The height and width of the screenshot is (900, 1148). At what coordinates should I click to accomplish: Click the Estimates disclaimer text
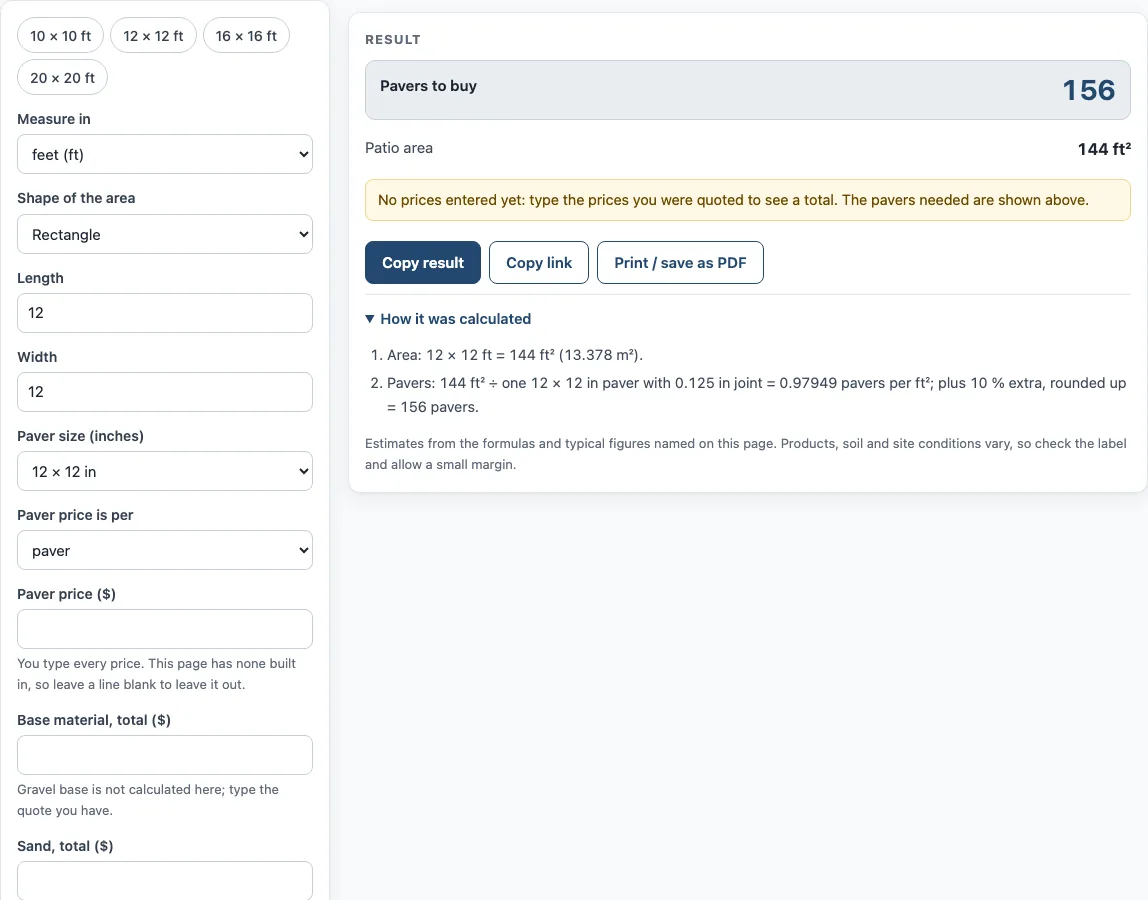[746, 454]
